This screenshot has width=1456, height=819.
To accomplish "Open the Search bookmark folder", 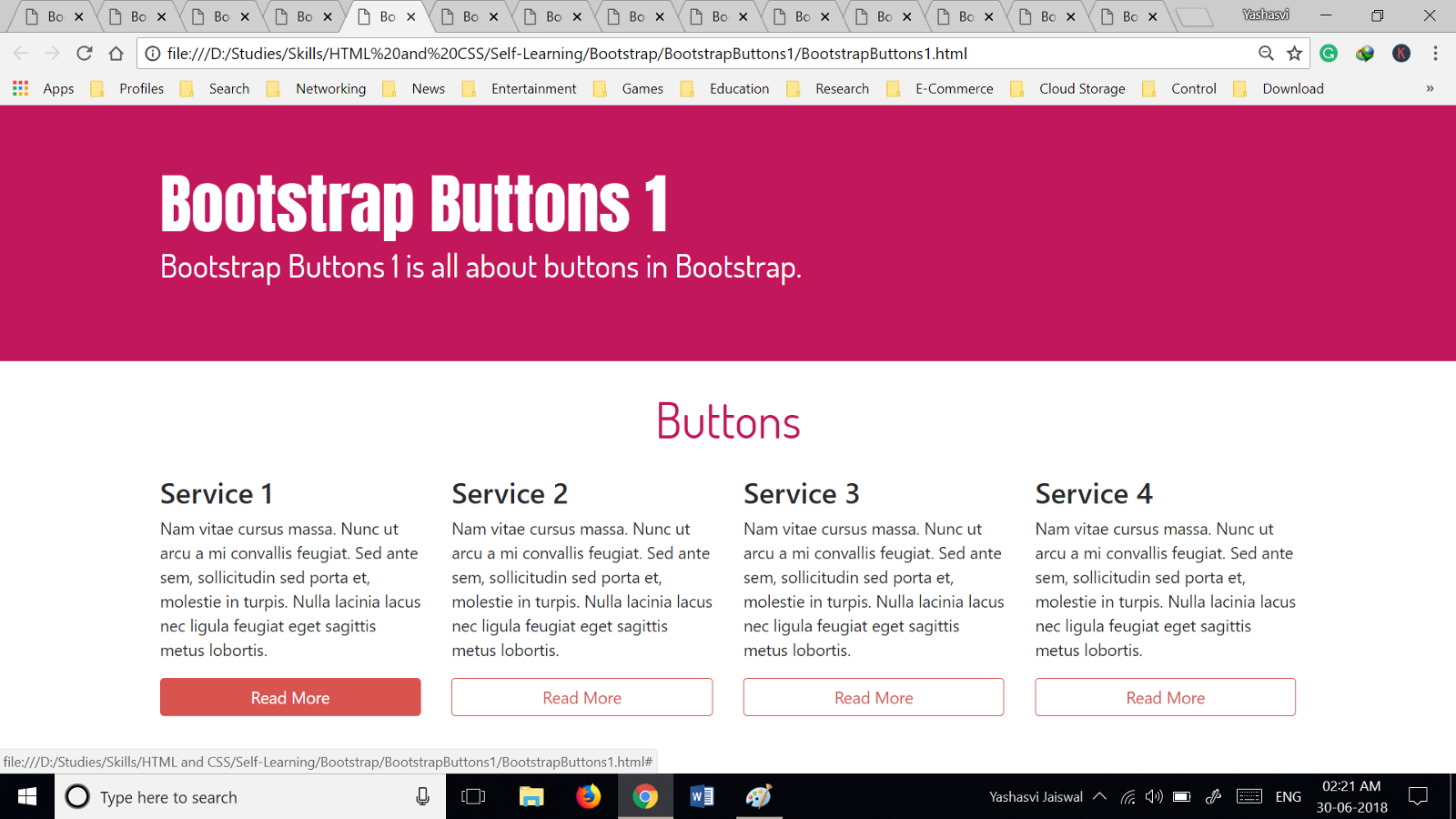I will pyautogui.click(x=215, y=88).
